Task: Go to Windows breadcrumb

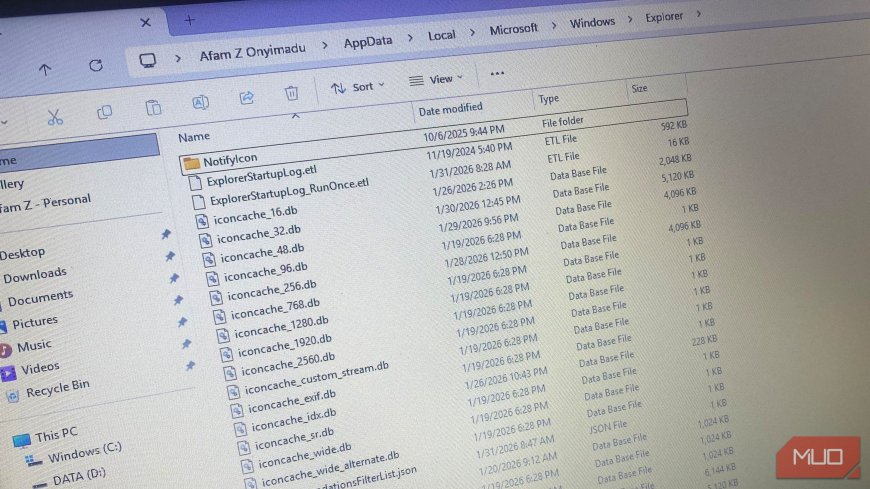Action: [592, 23]
